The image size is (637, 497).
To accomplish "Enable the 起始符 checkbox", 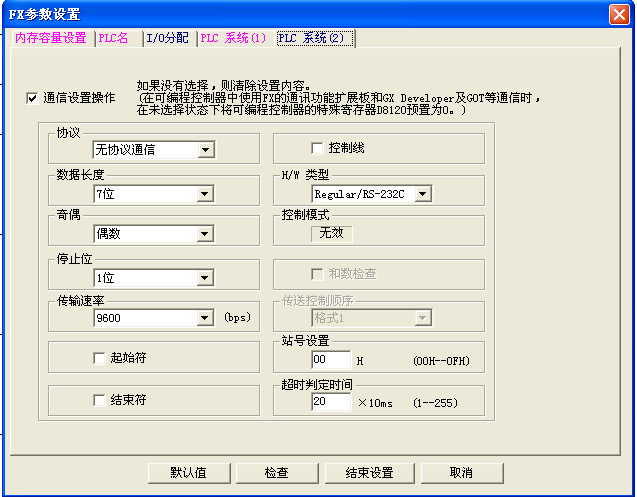I will click(x=99, y=357).
